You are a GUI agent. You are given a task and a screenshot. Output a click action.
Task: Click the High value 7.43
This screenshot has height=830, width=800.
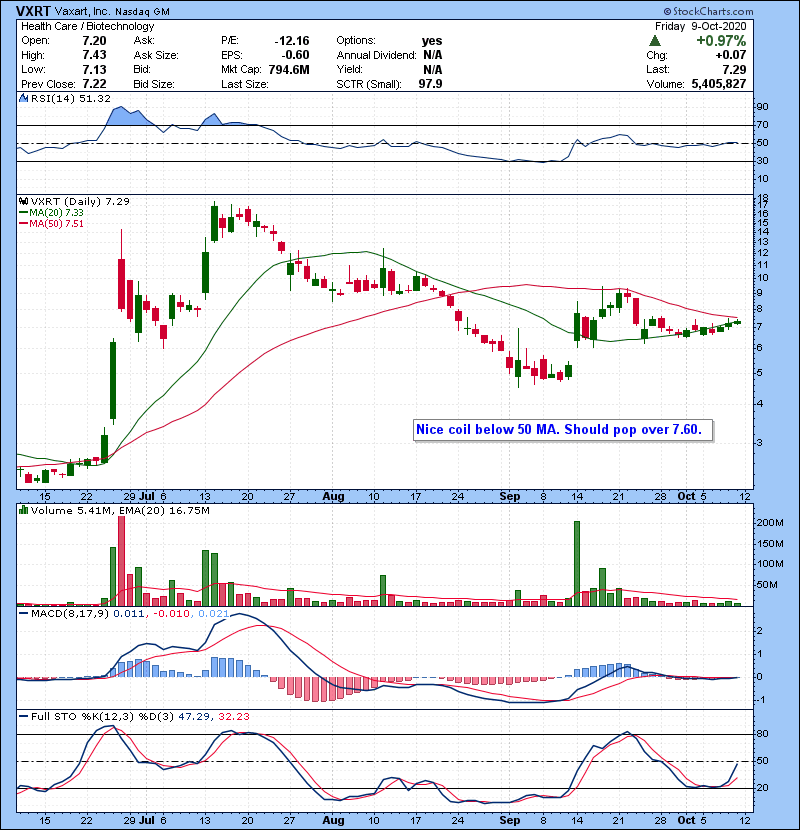[x=94, y=55]
